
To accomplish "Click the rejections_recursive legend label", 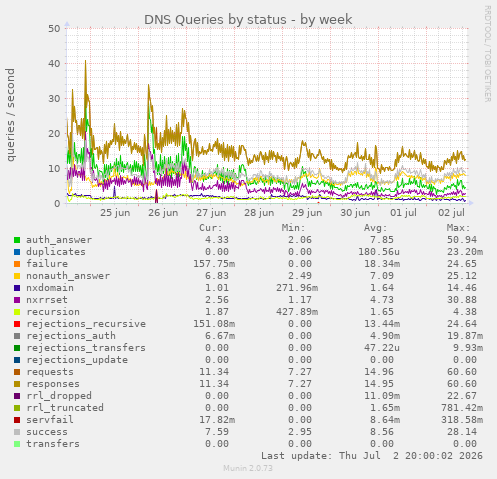I will click(x=86, y=324).
